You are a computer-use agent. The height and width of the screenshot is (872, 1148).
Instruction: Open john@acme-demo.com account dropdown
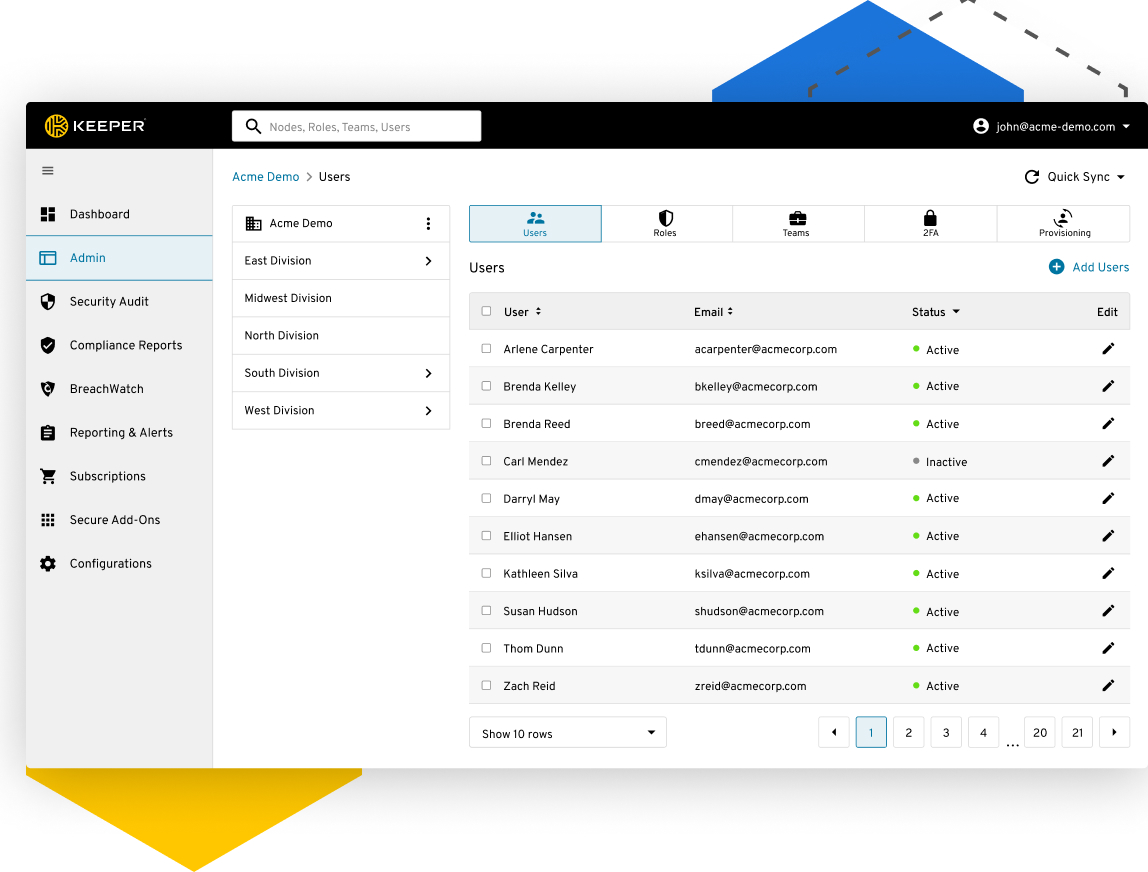[x=1126, y=127]
